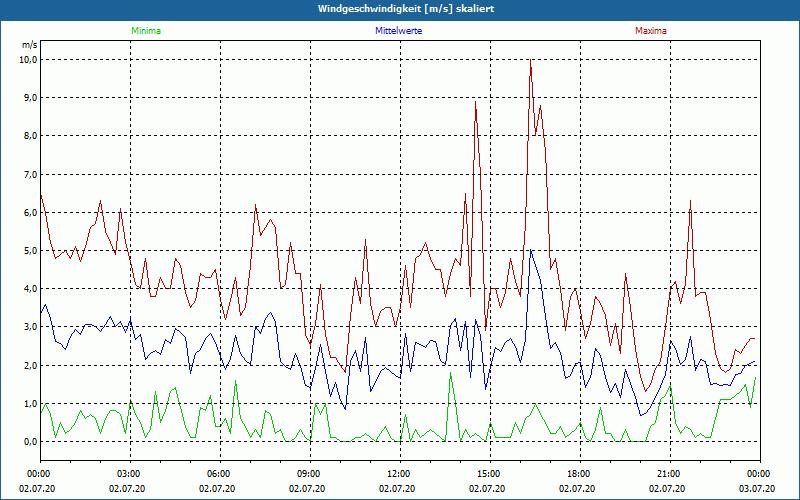Click the chart title Windgeschwindigkeit [m/s] skaliert

click(399, 8)
